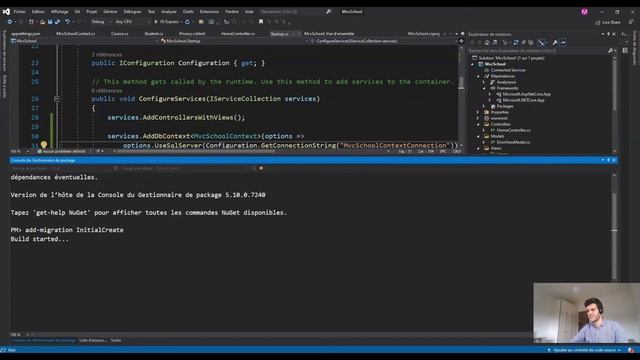
Task: Click the Save file toolbar icon
Action: [x=50, y=22]
